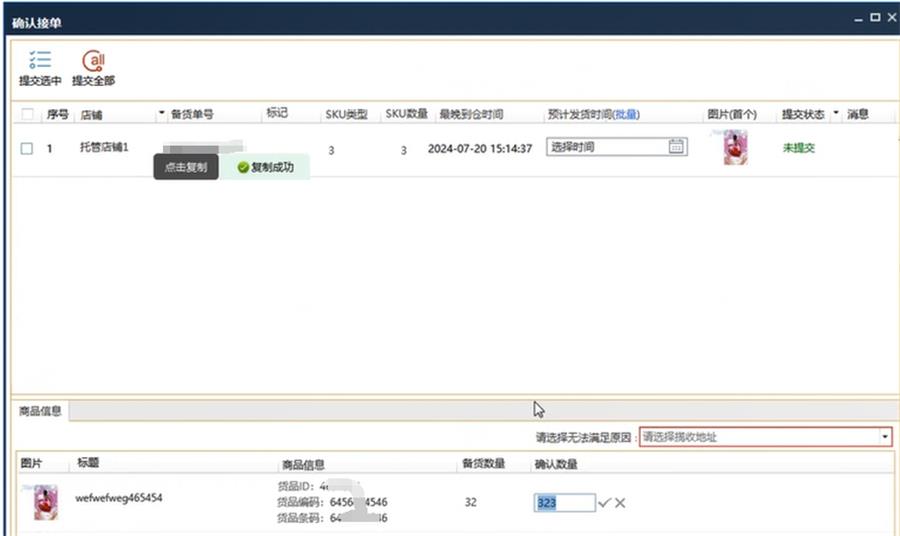
Task: Click the confirm quantity input showing 323
Action: tap(564, 503)
